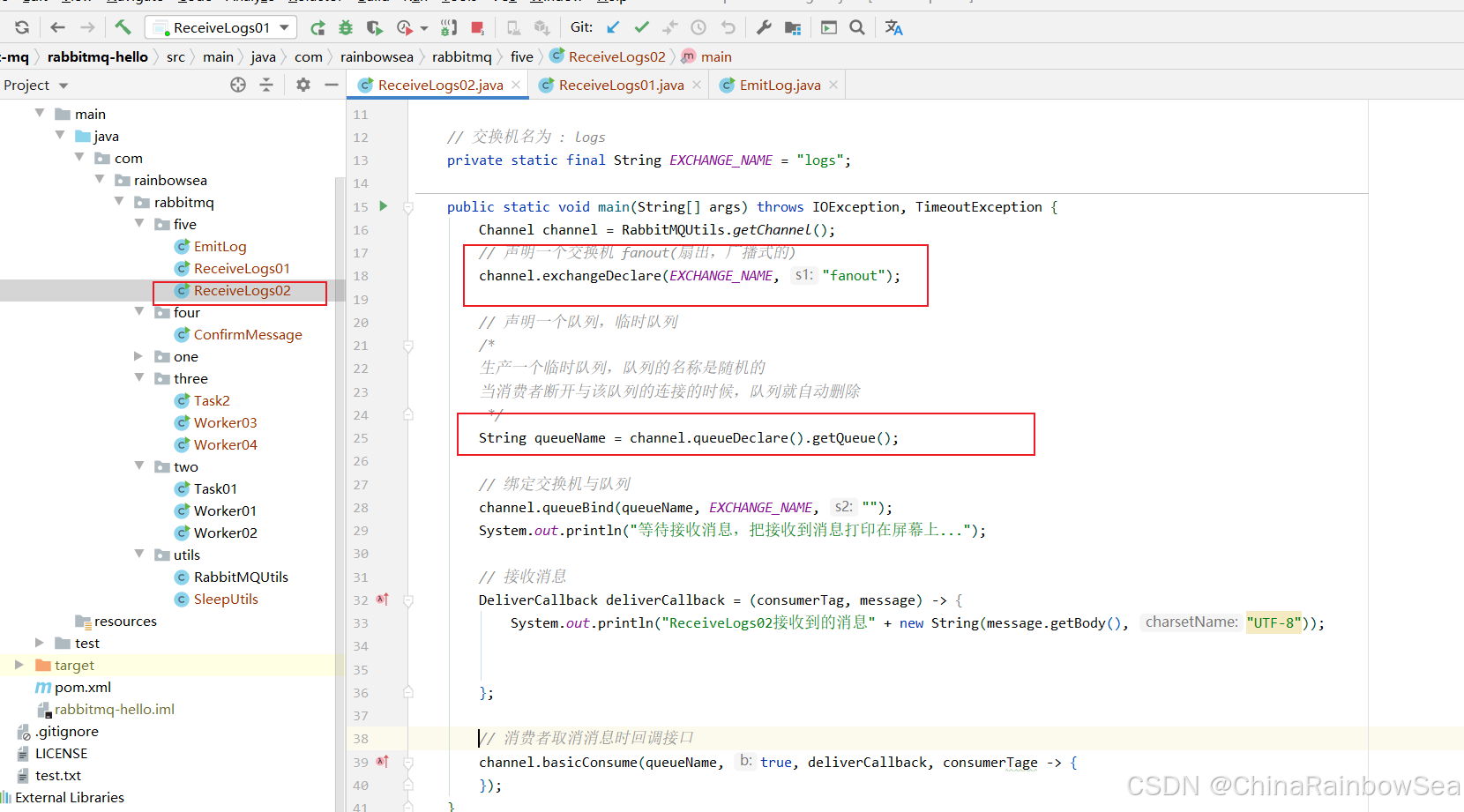Click the Build project hammer icon
The image size is (1464, 812).
[x=123, y=27]
